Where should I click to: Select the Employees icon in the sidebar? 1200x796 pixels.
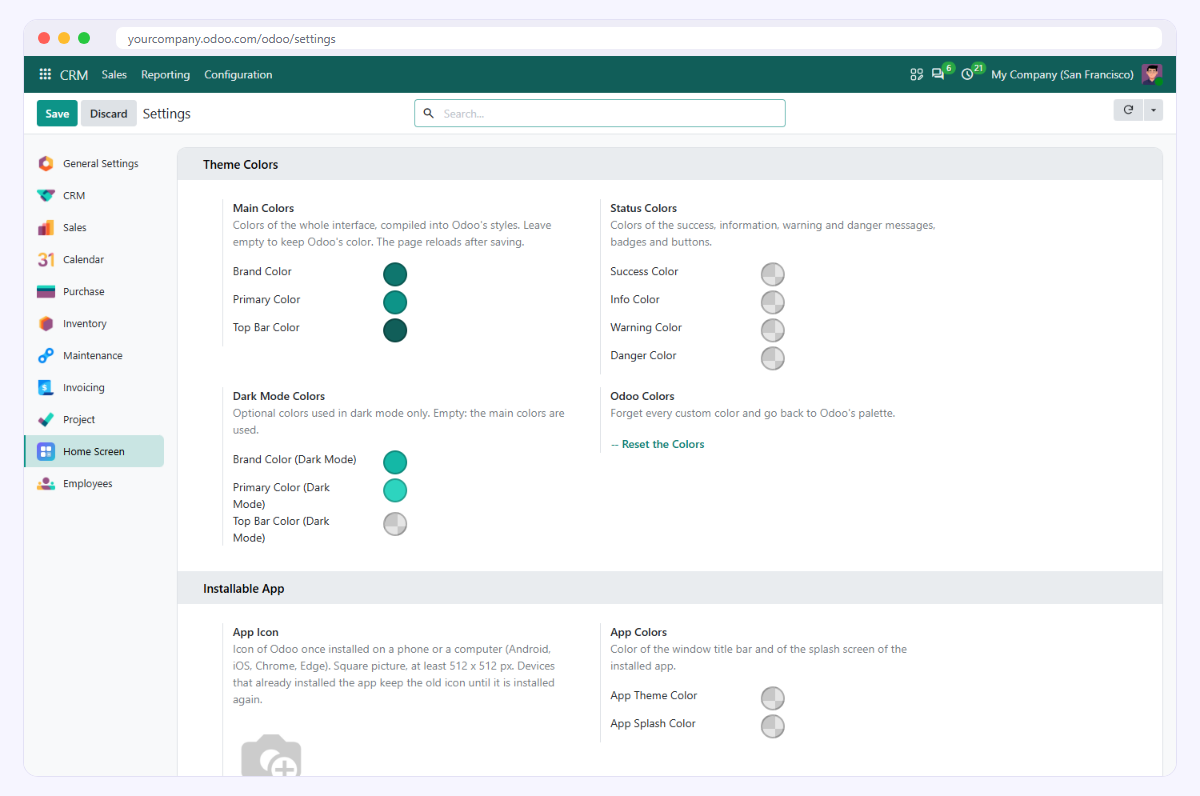pos(46,484)
